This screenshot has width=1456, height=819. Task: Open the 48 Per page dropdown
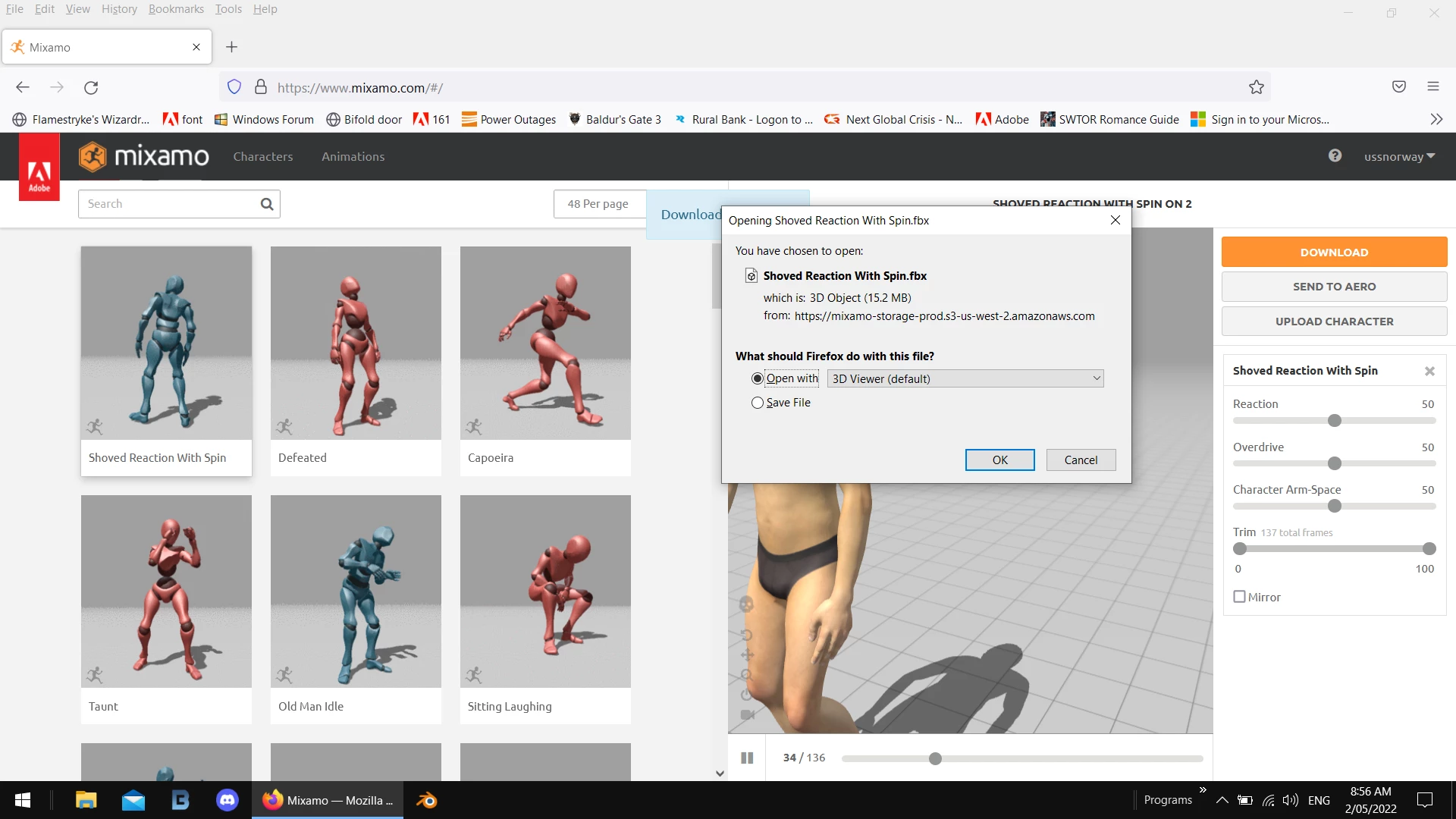coord(599,204)
